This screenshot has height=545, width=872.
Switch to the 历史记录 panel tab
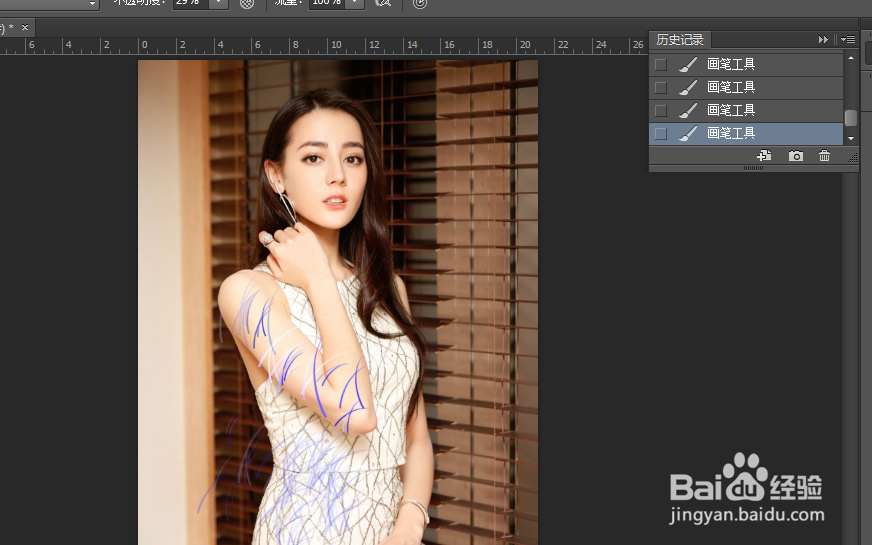(680, 39)
